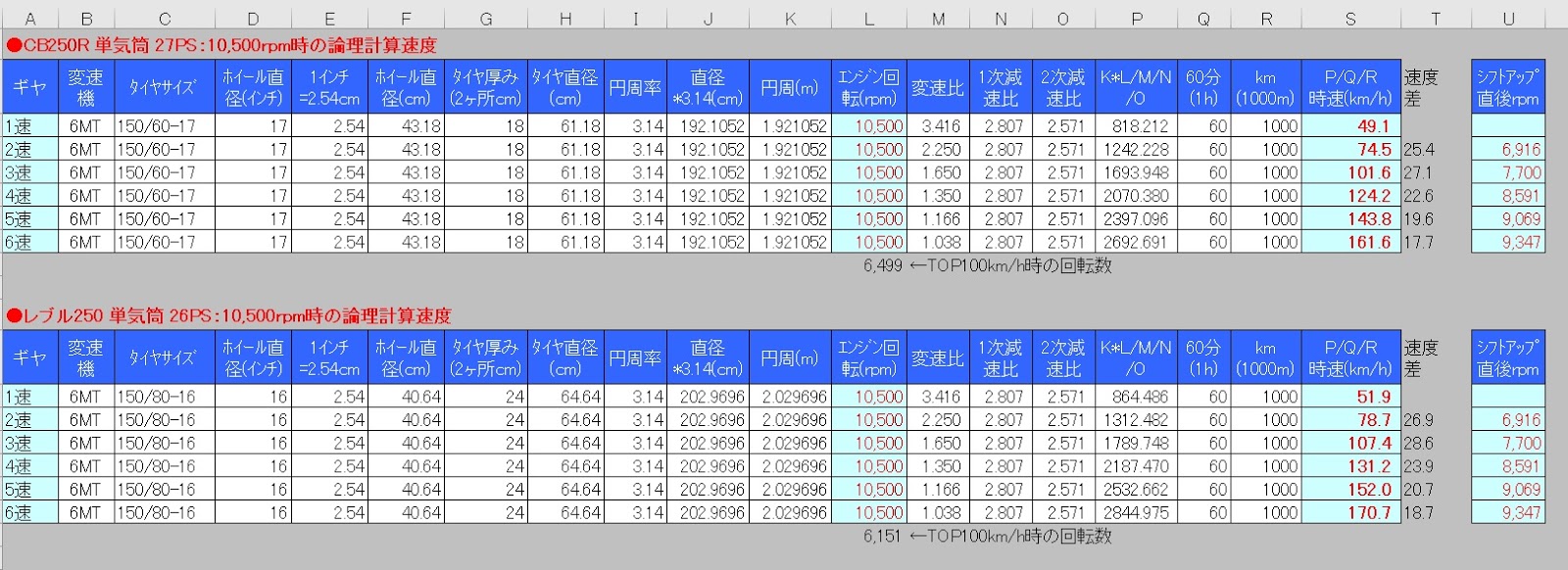Click tire size 150/60-17 in CB250R 1速 row
The width and height of the screenshot is (1568, 570).
[x=164, y=126]
